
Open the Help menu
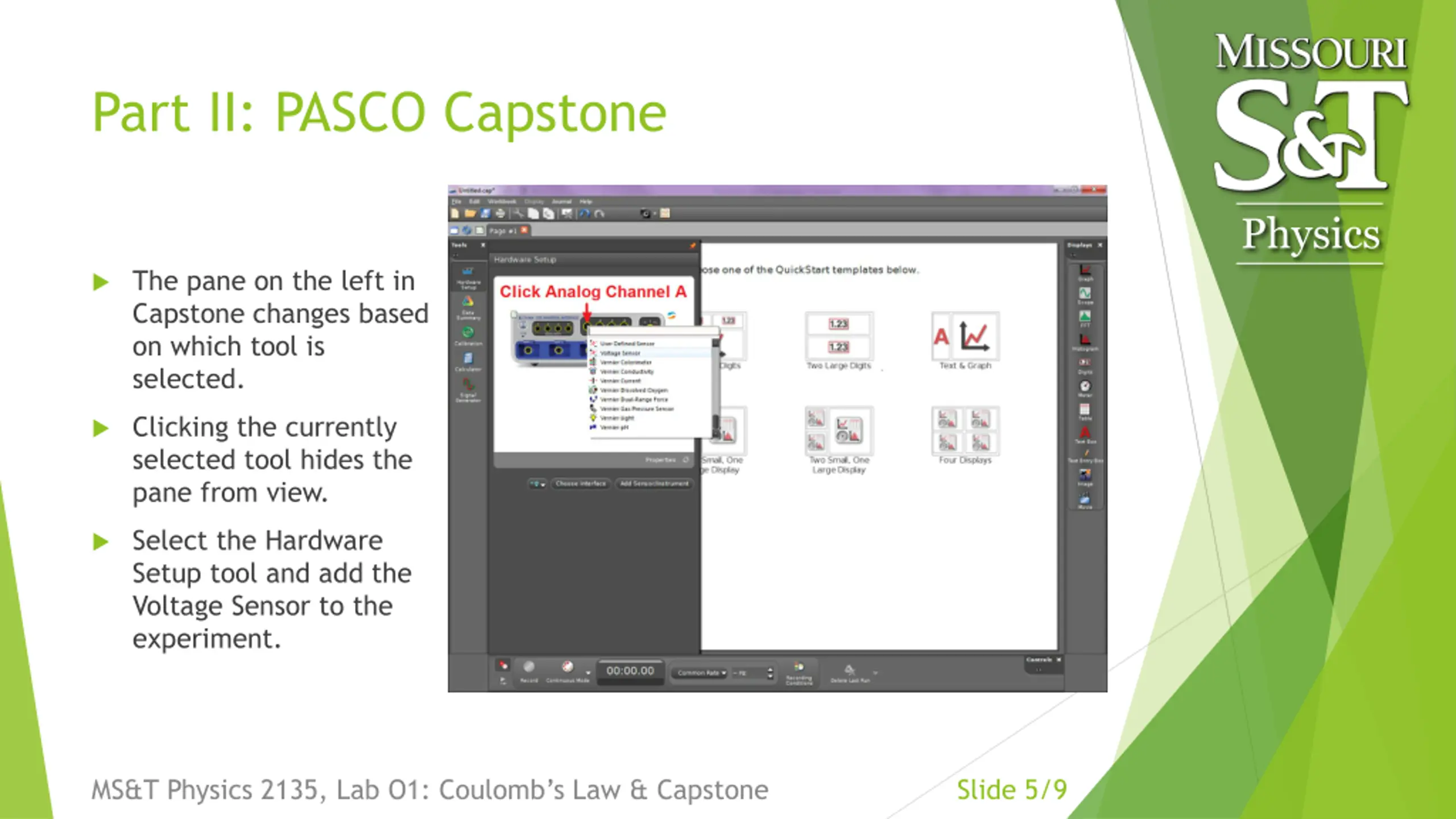point(586,201)
